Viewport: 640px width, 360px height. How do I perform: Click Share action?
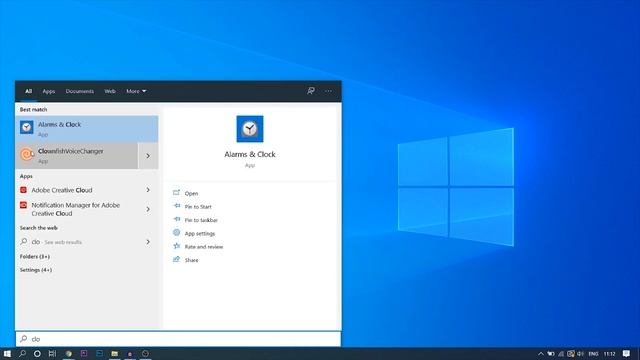click(x=191, y=260)
